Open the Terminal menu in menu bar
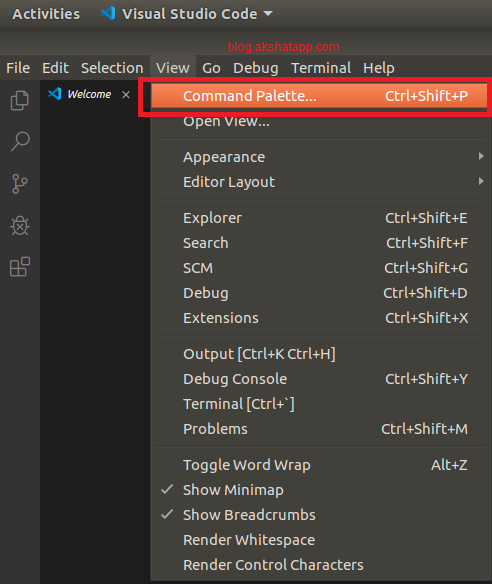The width and height of the screenshot is (492, 584). click(x=321, y=68)
